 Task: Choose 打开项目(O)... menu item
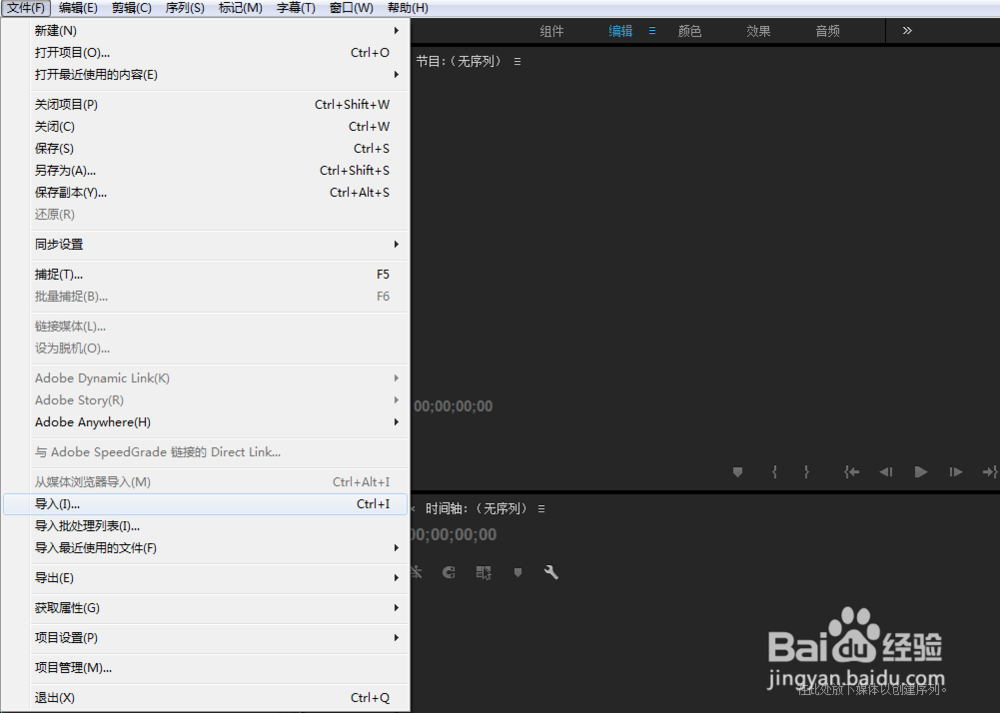[206, 53]
